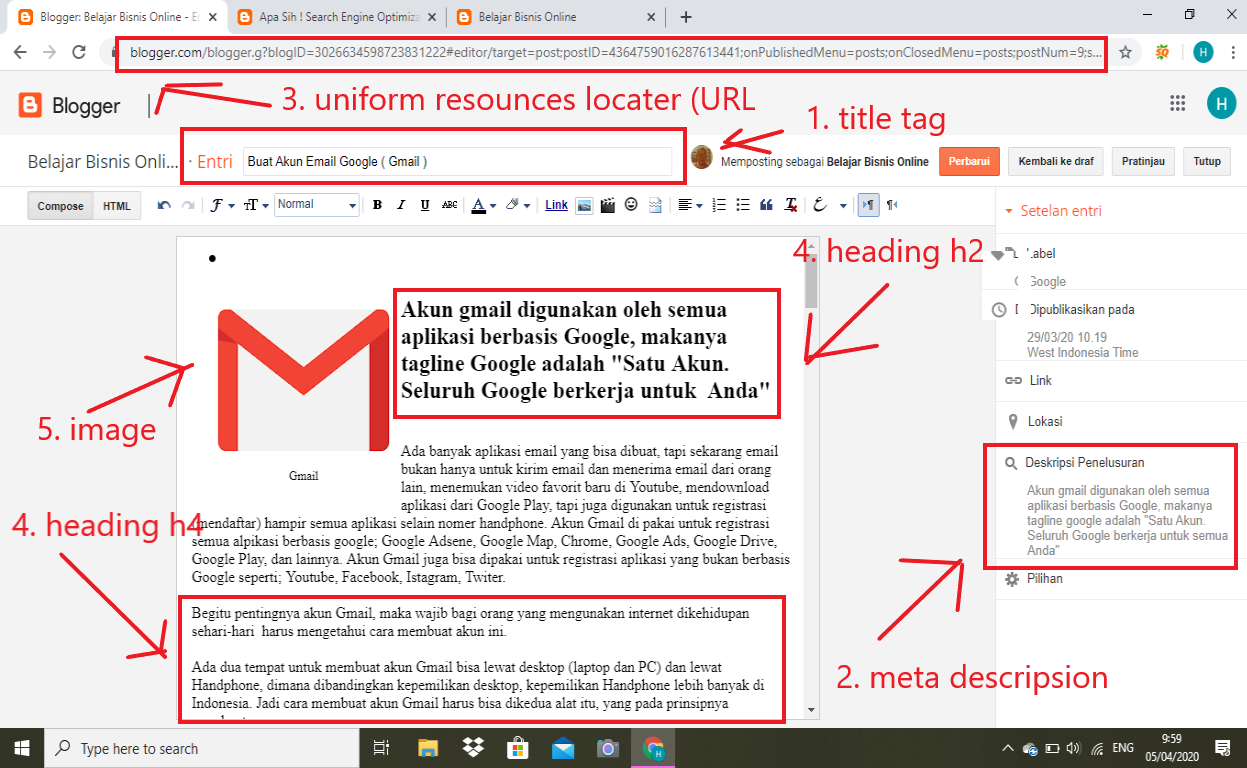Insert a video into the post
The width and height of the screenshot is (1247, 768).
pyautogui.click(x=607, y=204)
